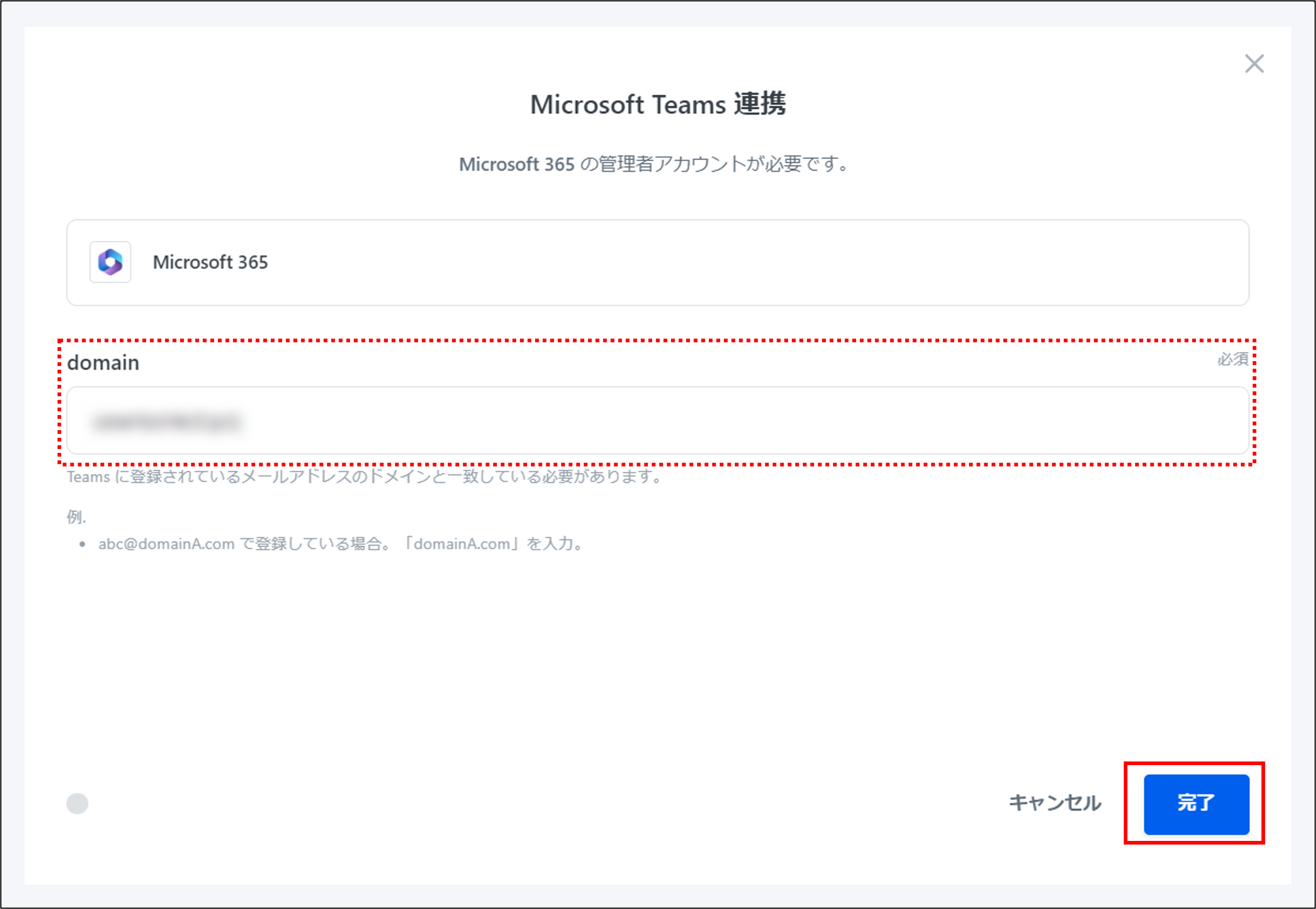
Task: Expand the example list under 例
Action: click(x=342, y=544)
